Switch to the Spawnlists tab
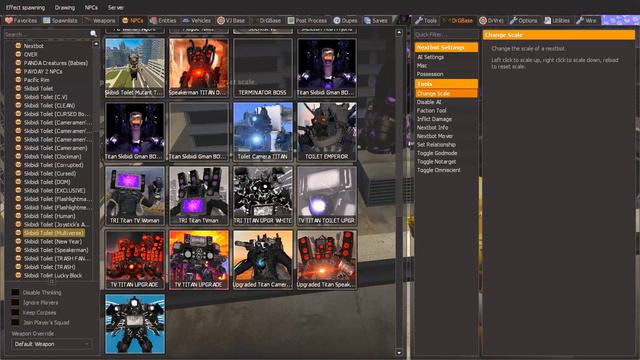 click(60, 20)
